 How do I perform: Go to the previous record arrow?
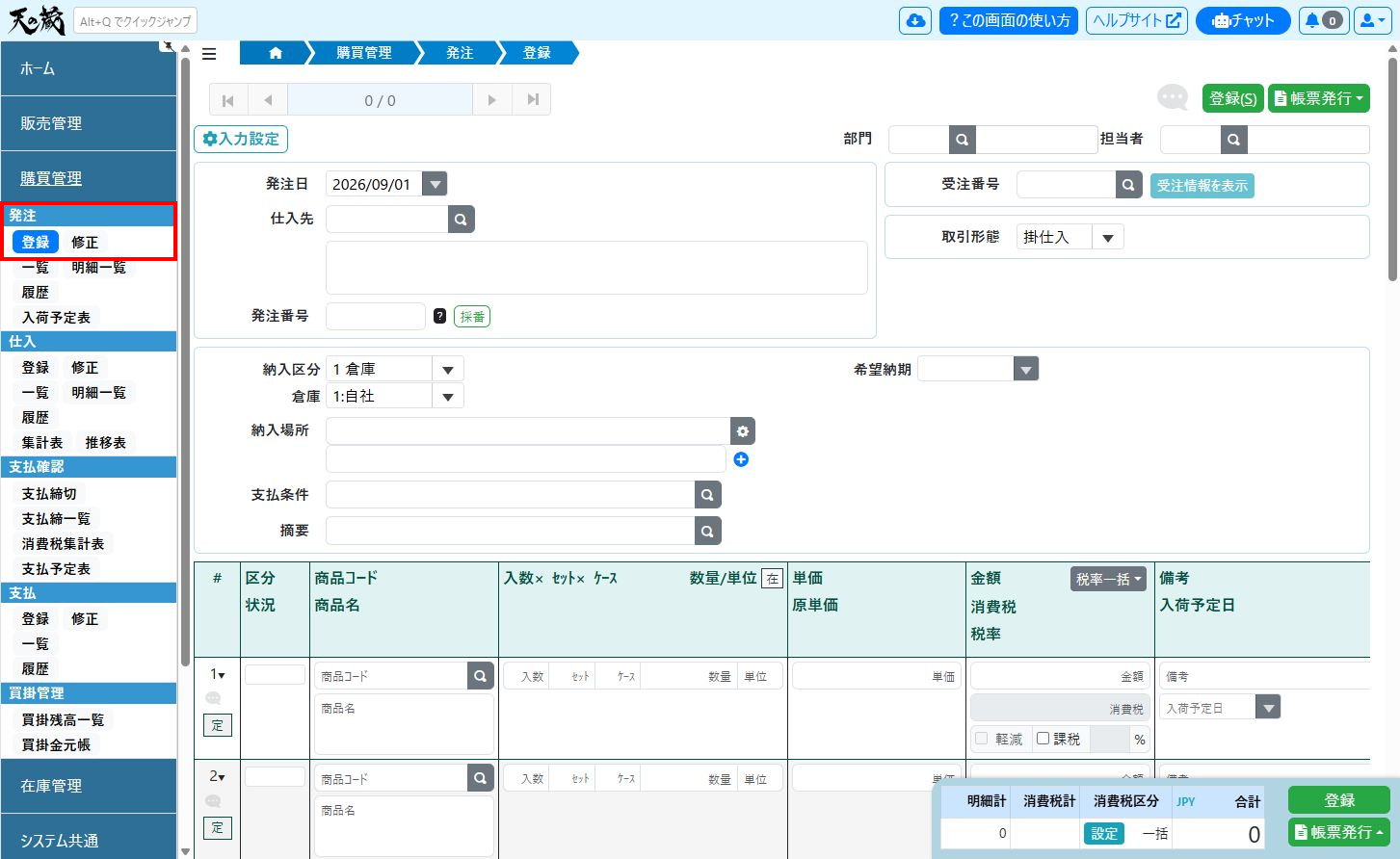coord(268,100)
